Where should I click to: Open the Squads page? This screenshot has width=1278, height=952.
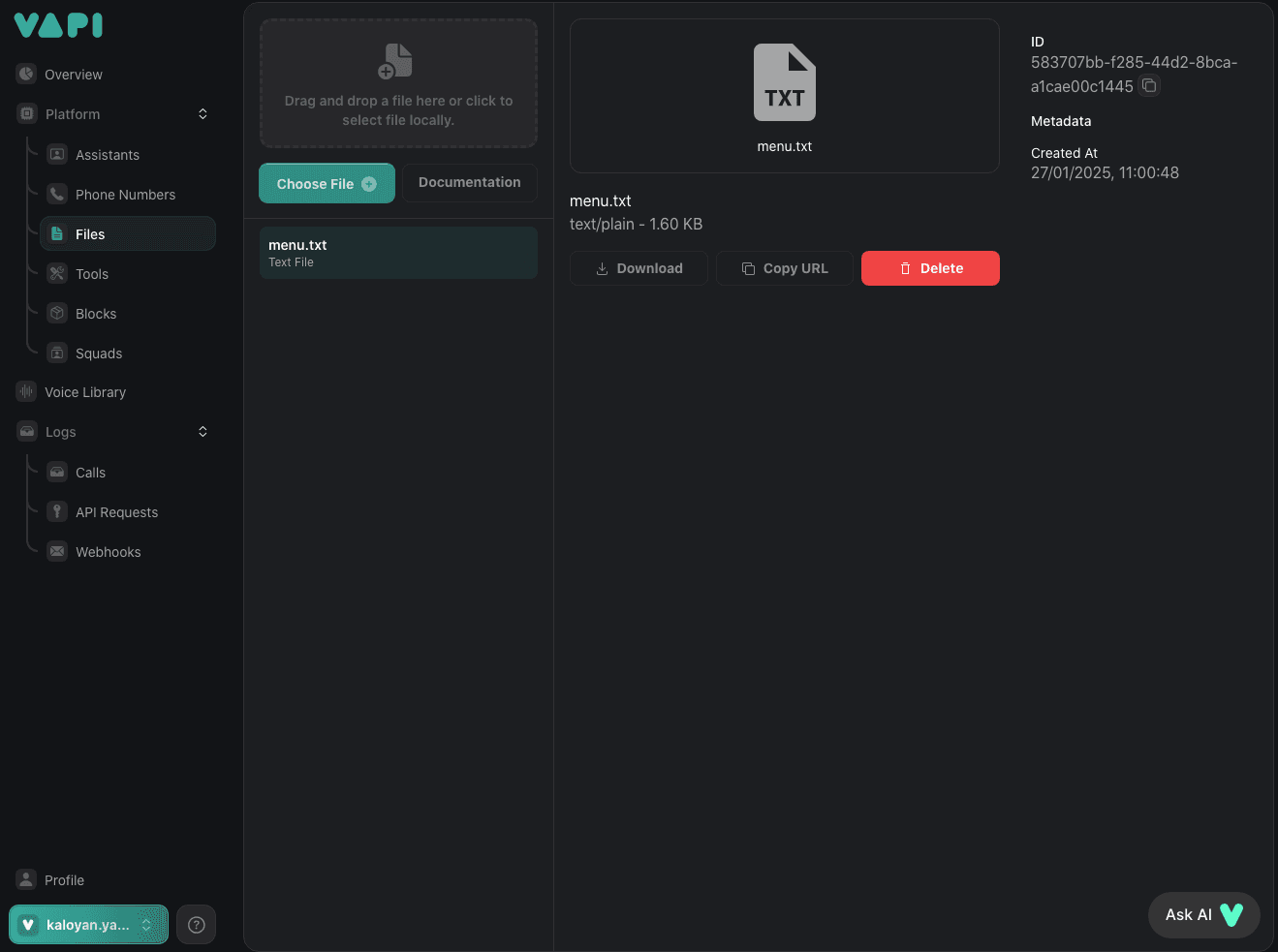[99, 353]
